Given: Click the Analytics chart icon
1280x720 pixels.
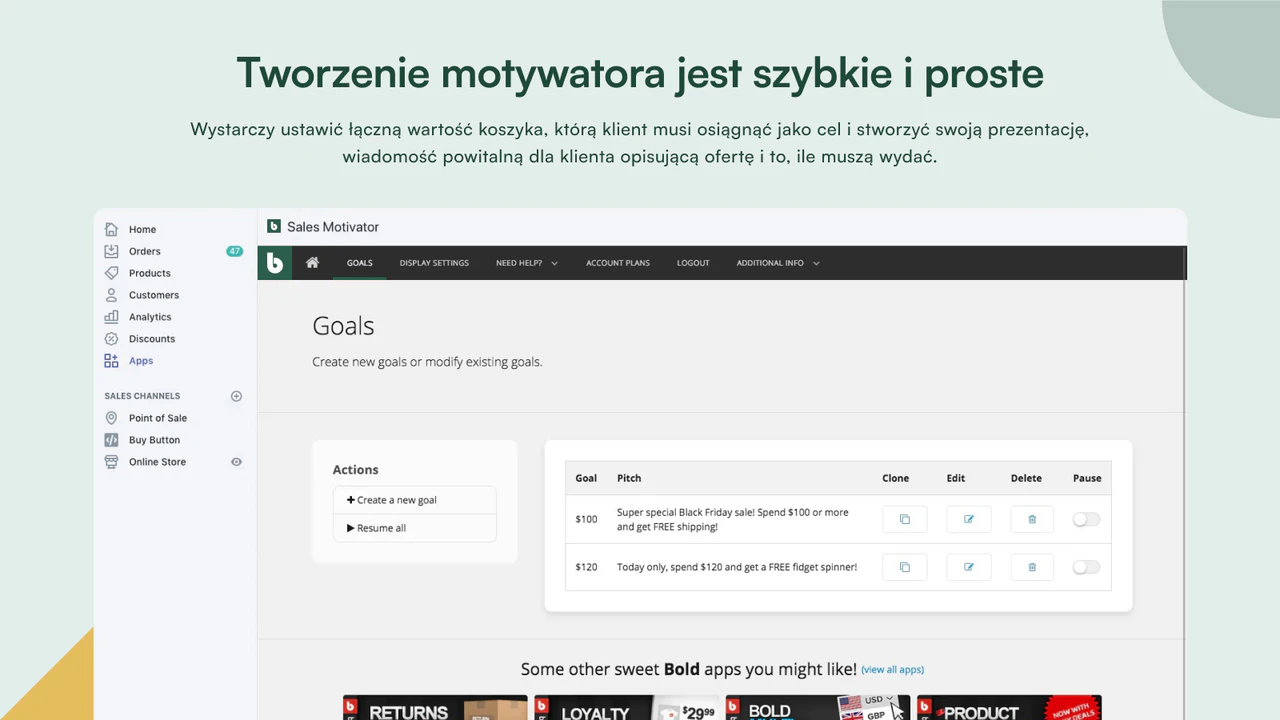Looking at the screenshot, I should pyautogui.click(x=111, y=317).
